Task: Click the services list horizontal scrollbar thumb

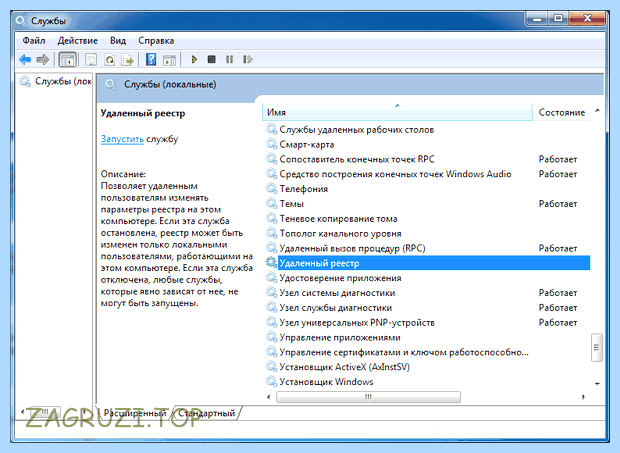Action: (x=368, y=396)
